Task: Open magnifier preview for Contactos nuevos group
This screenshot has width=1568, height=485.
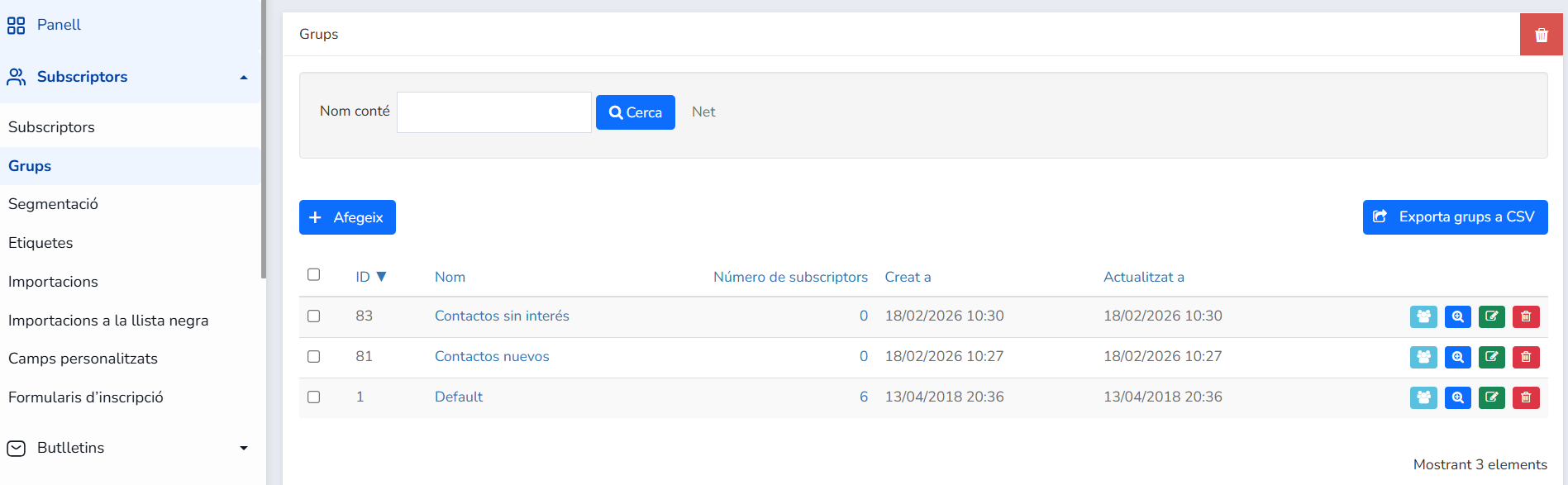Action: (1457, 357)
